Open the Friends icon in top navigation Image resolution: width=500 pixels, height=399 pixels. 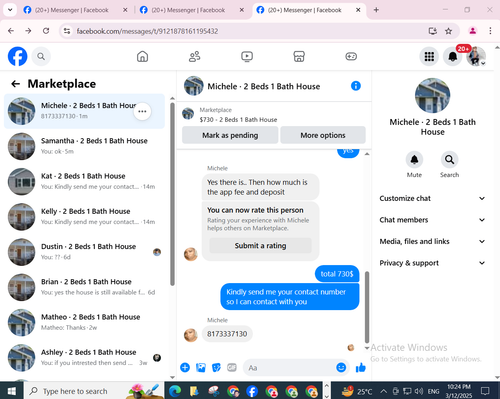(x=195, y=56)
